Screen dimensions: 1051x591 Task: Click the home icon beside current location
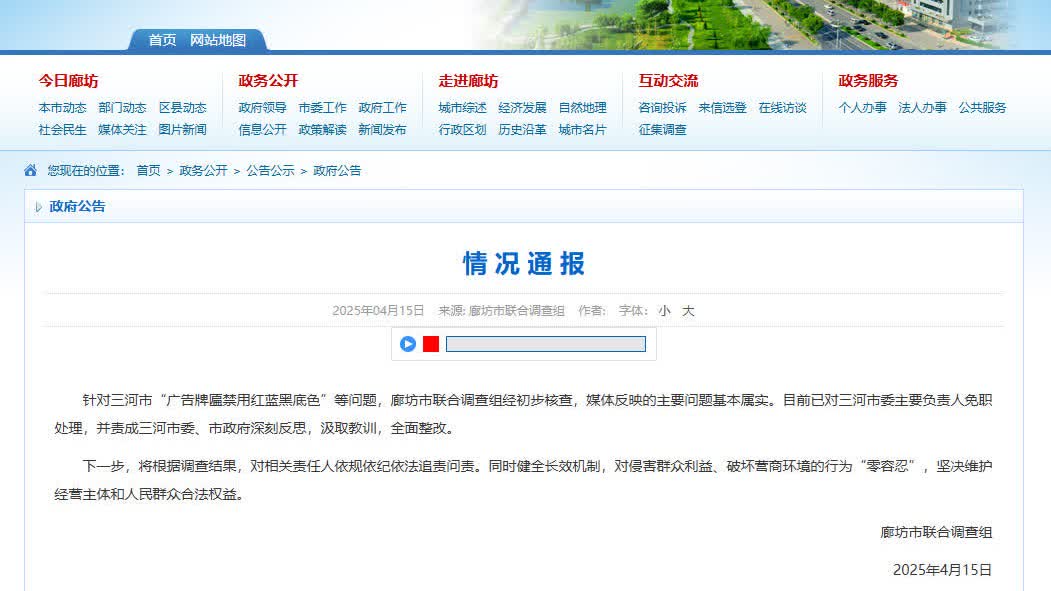(31, 171)
